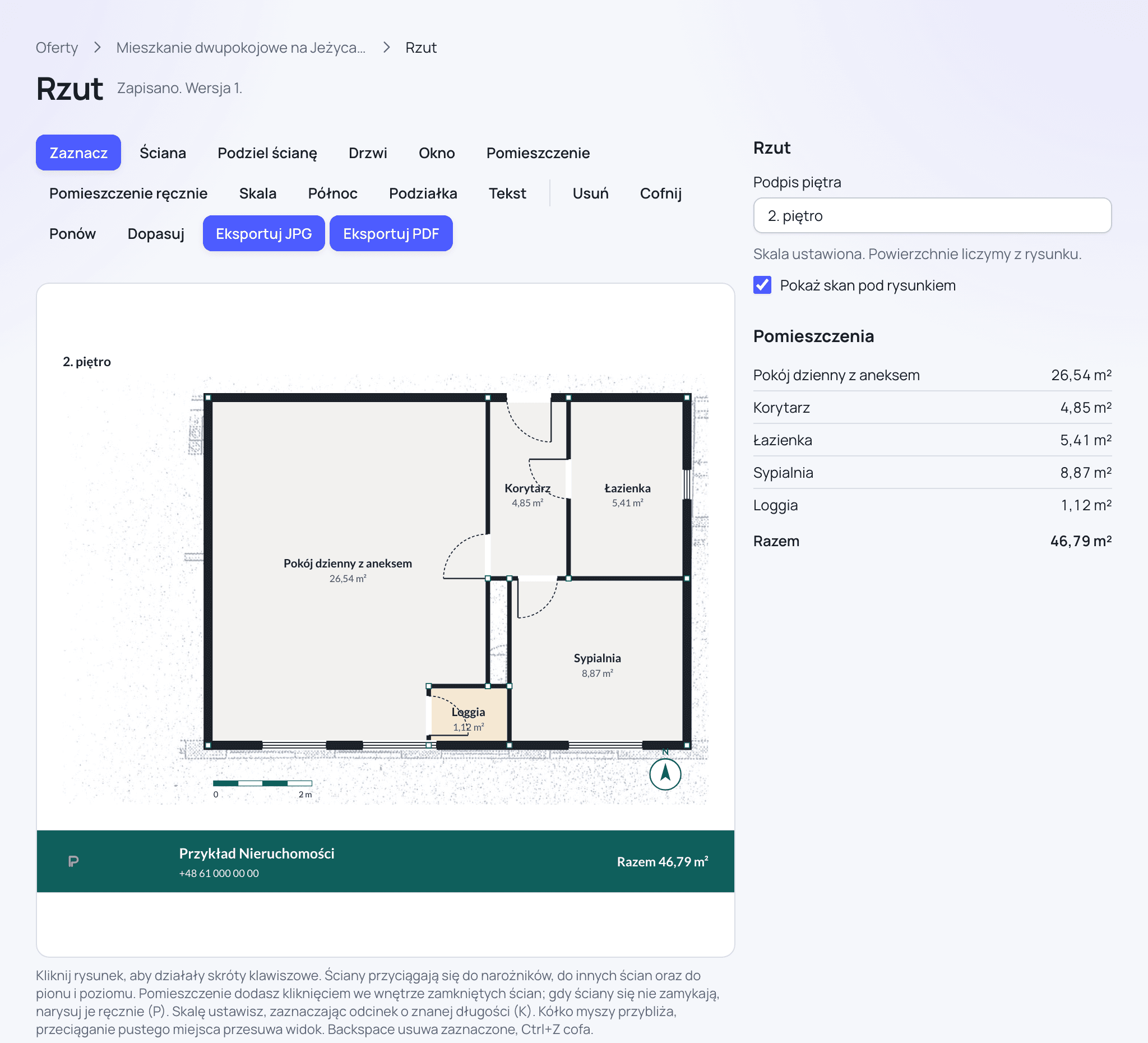Select the Zaznacz tool
This screenshot has height=1043, width=1148.
coord(78,153)
